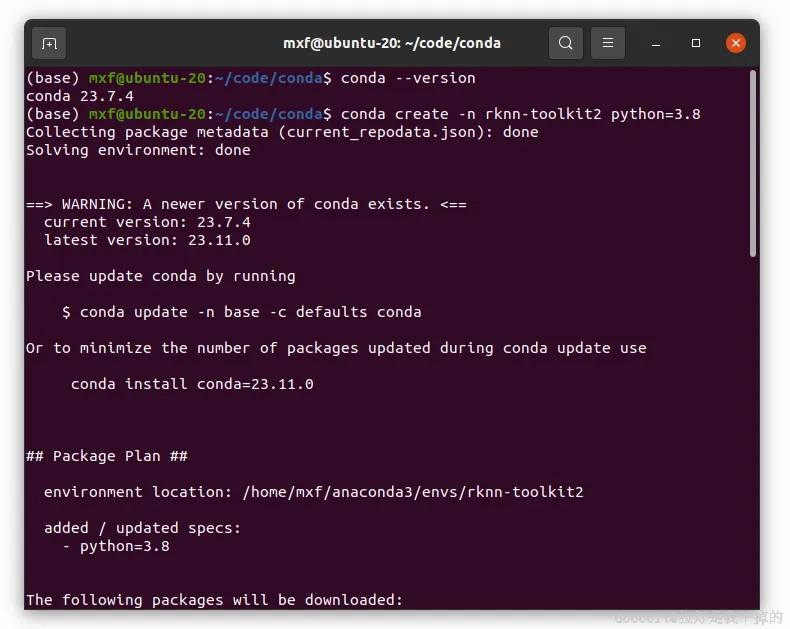Click 'conda create -n rknn-toolkit2 python=3.8' command
The image size is (790, 629).
[520, 114]
